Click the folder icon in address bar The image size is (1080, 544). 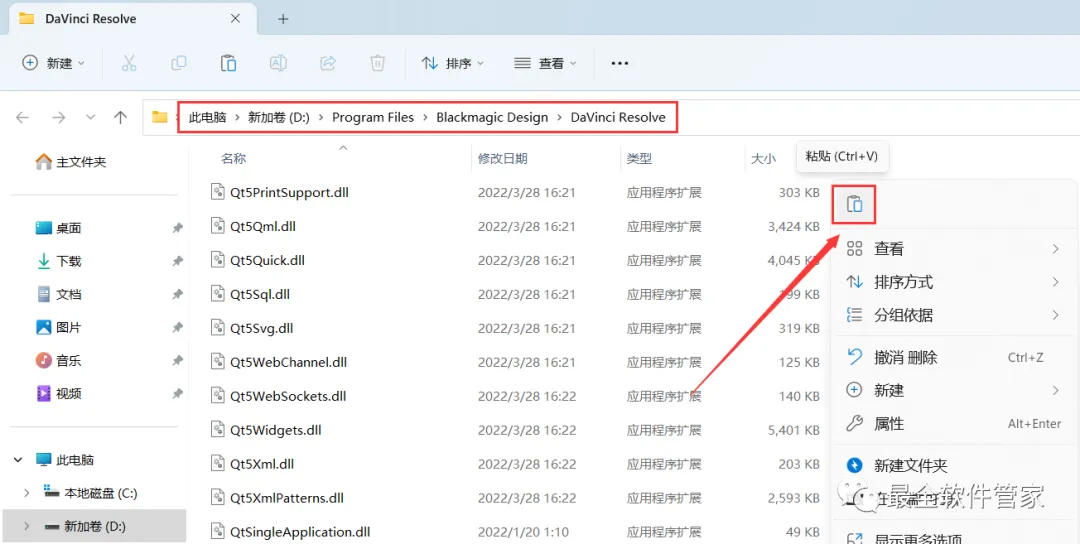click(x=160, y=117)
